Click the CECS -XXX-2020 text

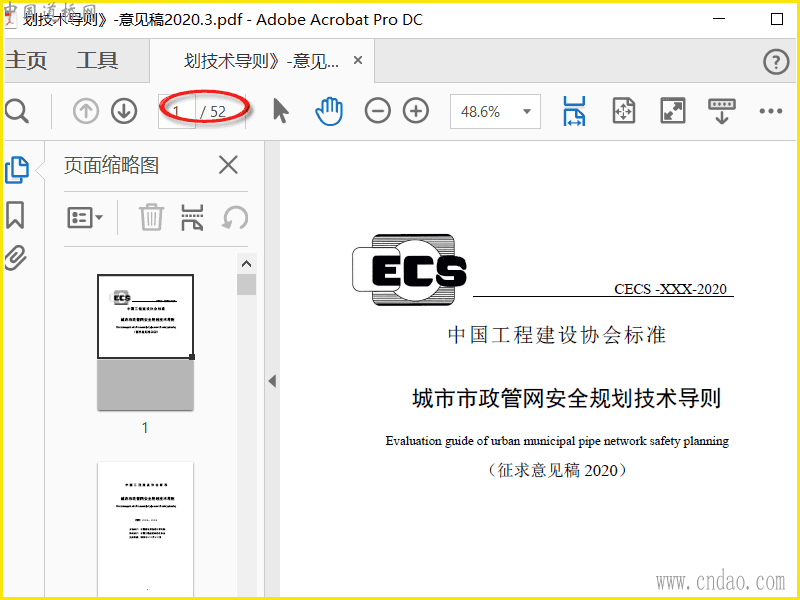(x=670, y=289)
